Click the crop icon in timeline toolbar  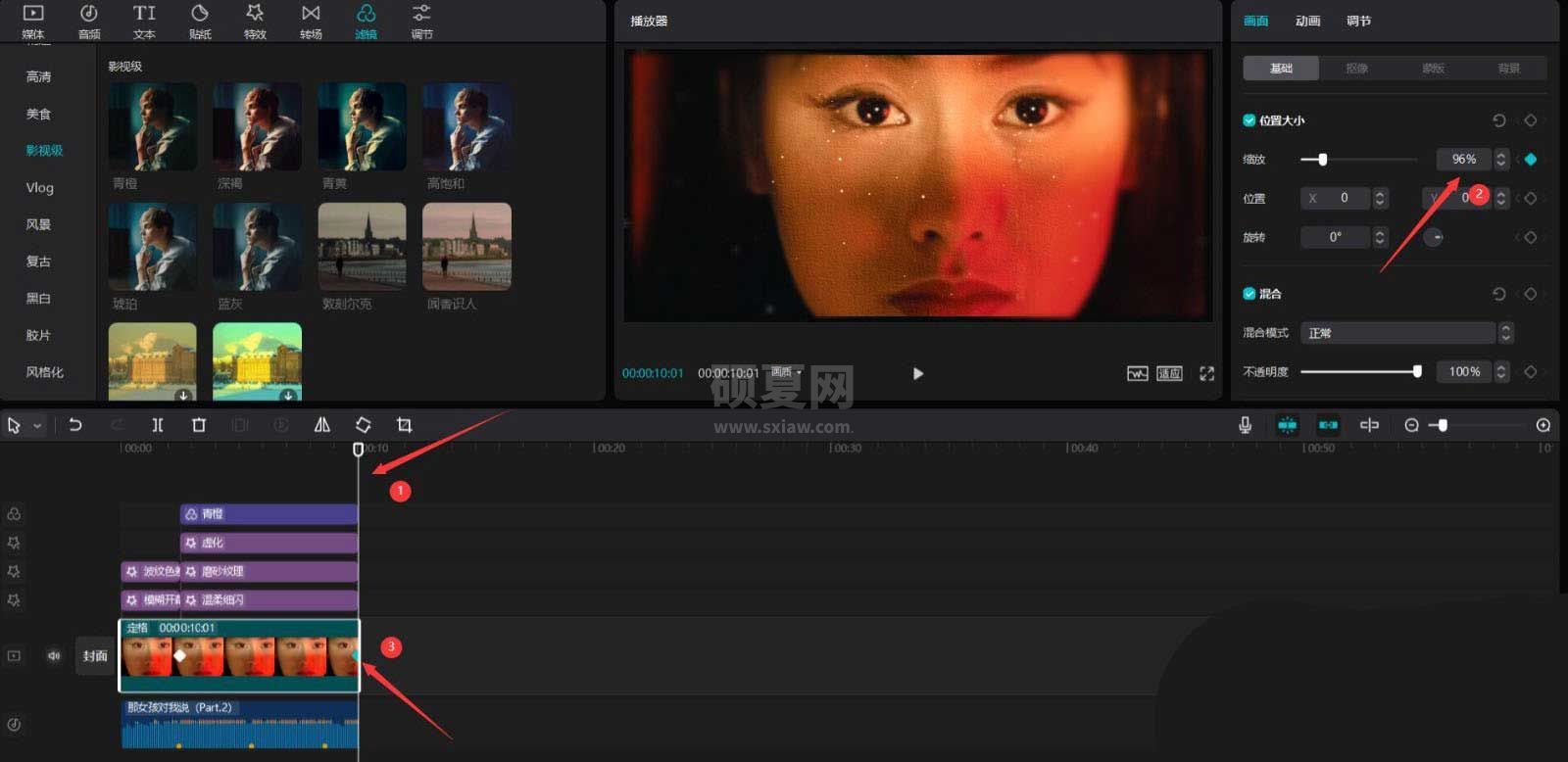point(404,425)
